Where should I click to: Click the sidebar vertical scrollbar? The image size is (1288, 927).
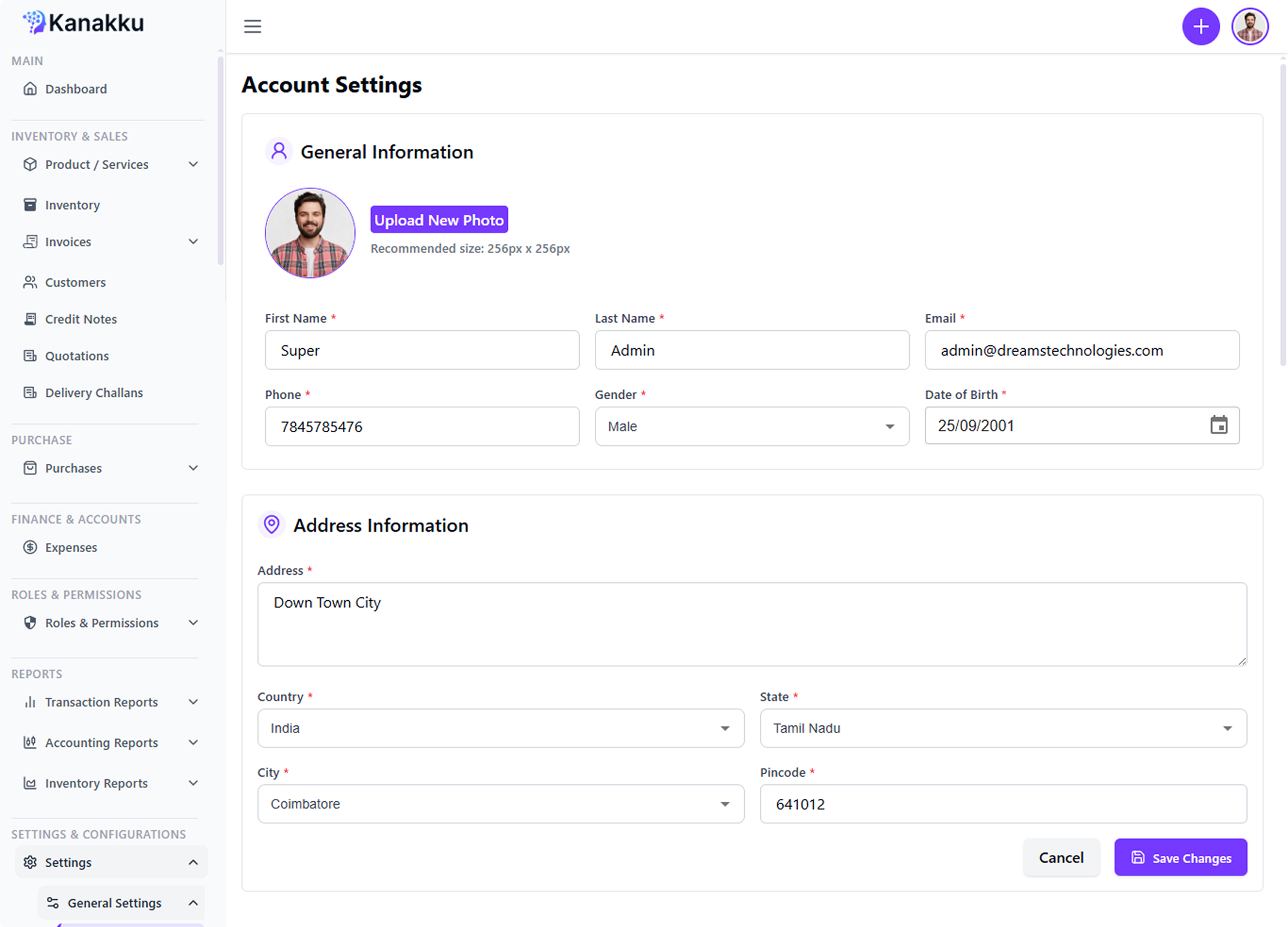pos(221,160)
